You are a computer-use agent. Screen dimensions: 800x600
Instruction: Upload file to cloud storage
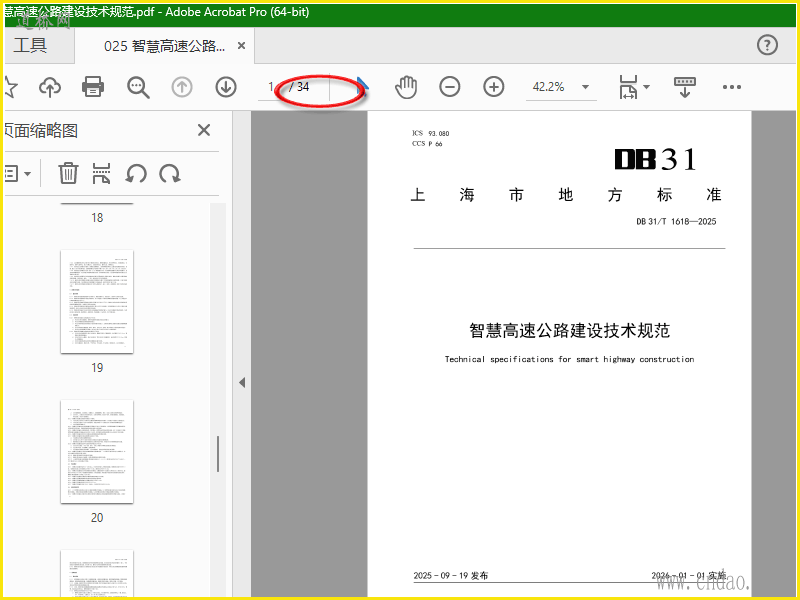(x=50, y=87)
